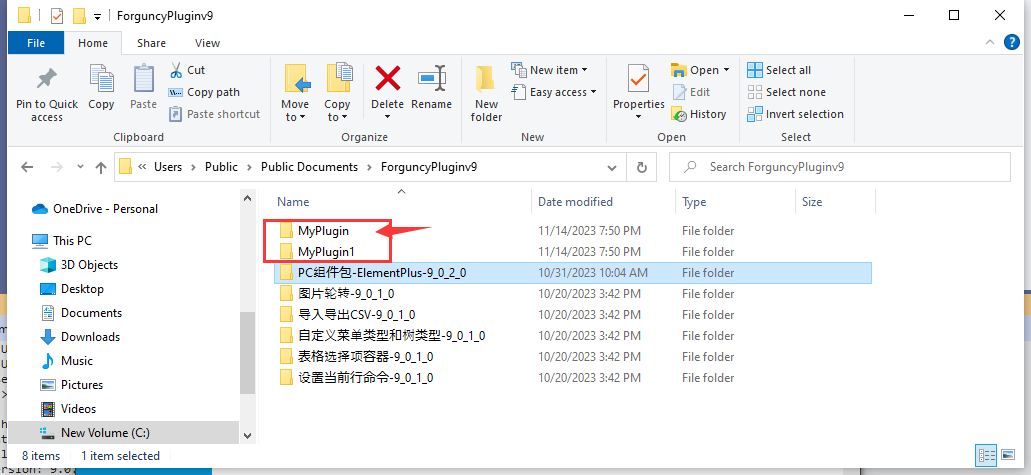Select the PC组件包-ElementPlus-9_0_2_0 folder
The image size is (1031, 475).
pyautogui.click(x=573, y=272)
